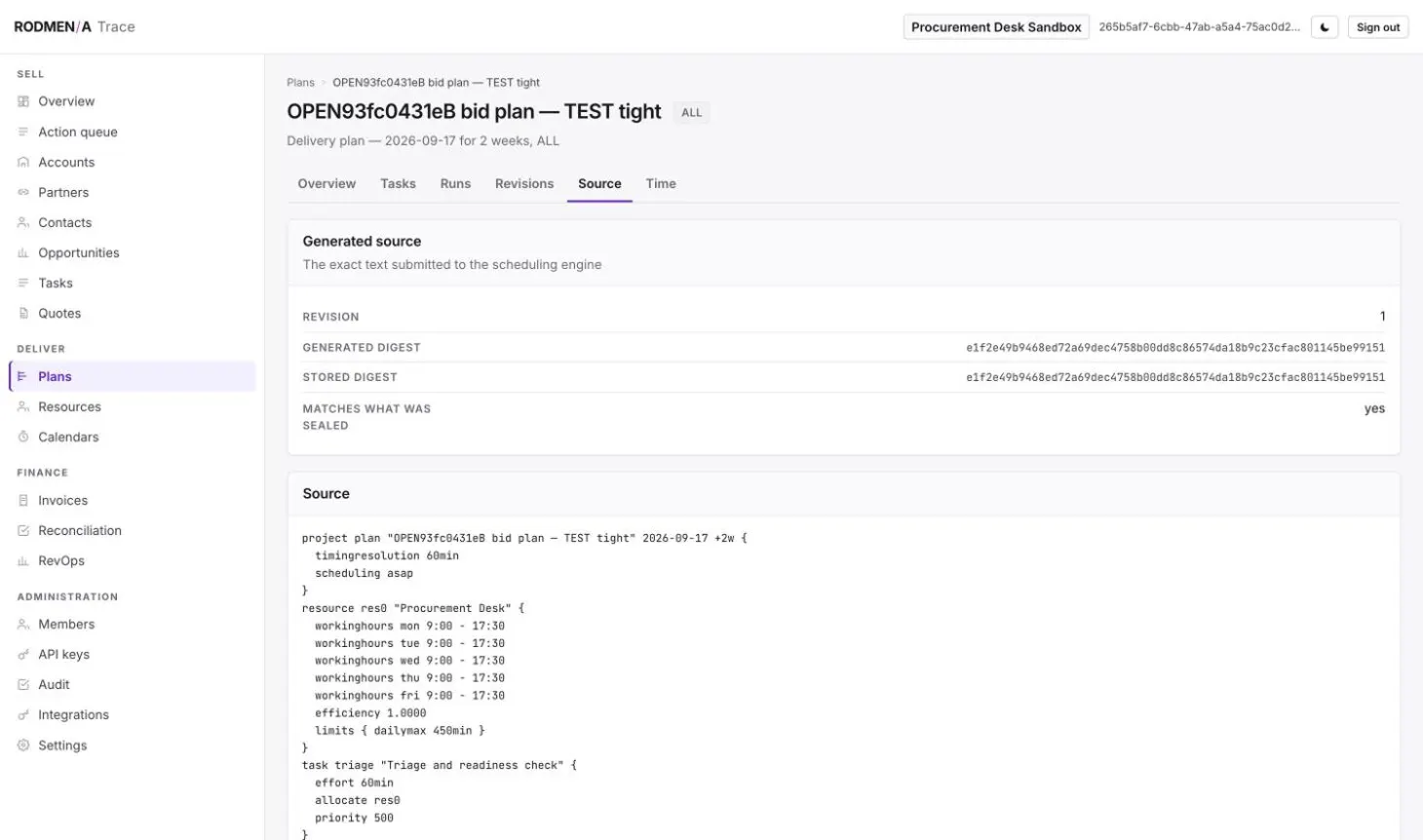Click the Opportunities chart icon
1423x840 pixels.
(23, 252)
